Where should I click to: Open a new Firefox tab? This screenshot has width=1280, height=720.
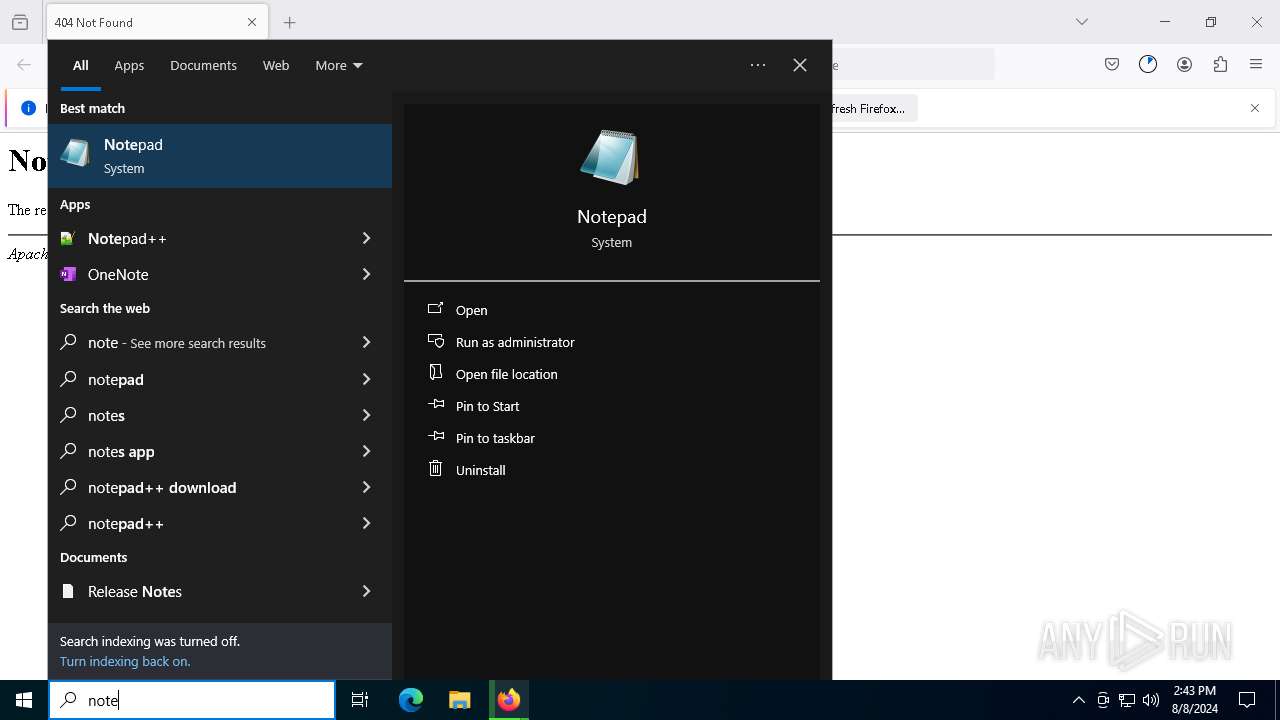[x=289, y=22]
